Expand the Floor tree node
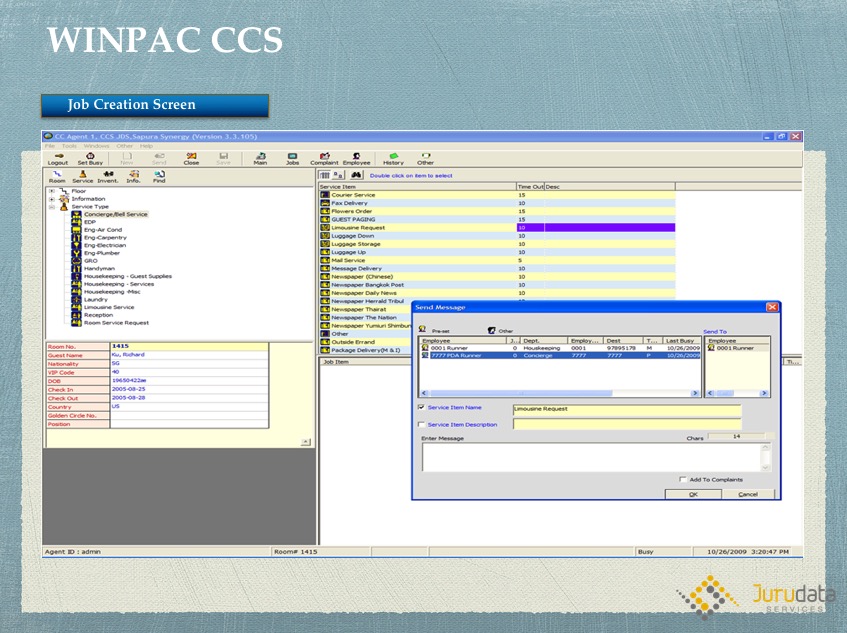The height and width of the screenshot is (633, 847). (x=52, y=190)
